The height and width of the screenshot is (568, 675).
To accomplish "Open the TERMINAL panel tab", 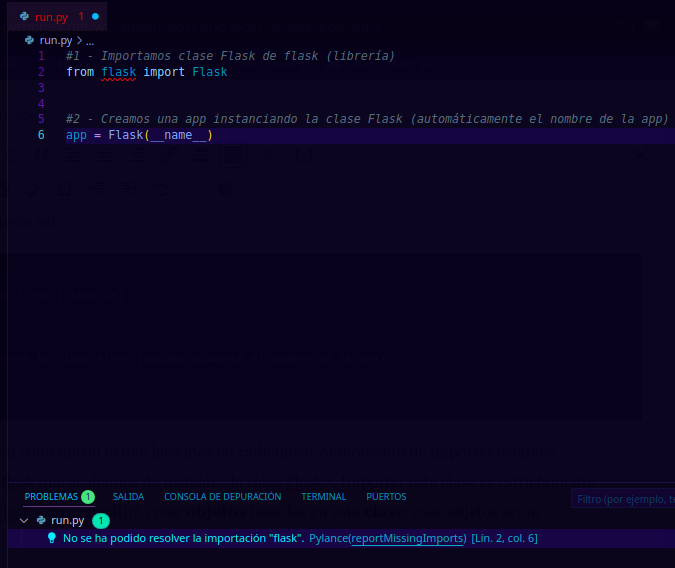I will tap(323, 497).
